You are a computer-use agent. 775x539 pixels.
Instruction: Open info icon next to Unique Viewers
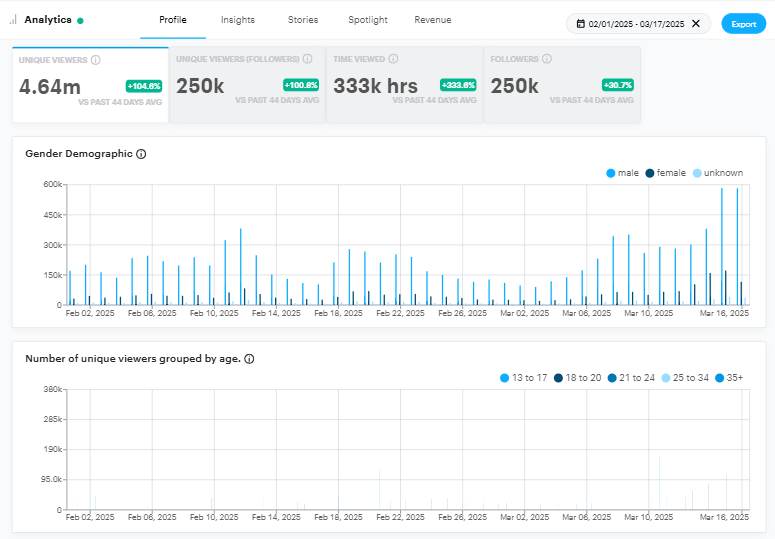click(96, 60)
